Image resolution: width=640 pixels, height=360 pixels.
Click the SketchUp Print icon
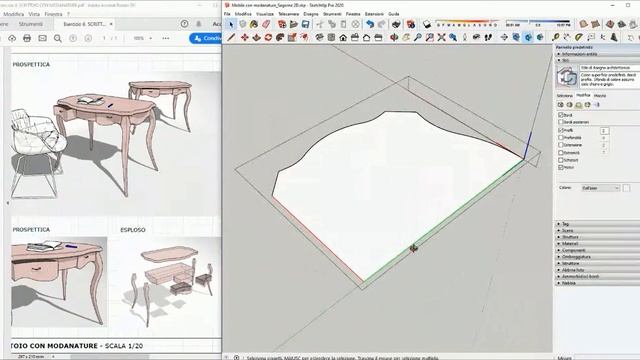coord(396,24)
